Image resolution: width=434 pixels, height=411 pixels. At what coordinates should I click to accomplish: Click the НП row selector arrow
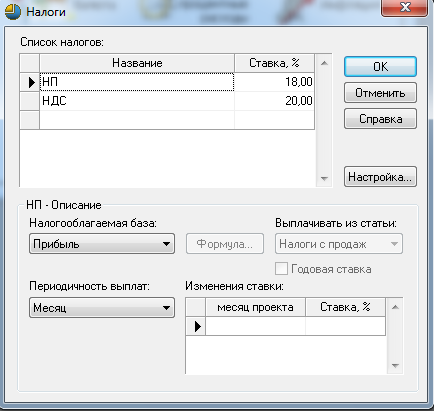[32, 82]
